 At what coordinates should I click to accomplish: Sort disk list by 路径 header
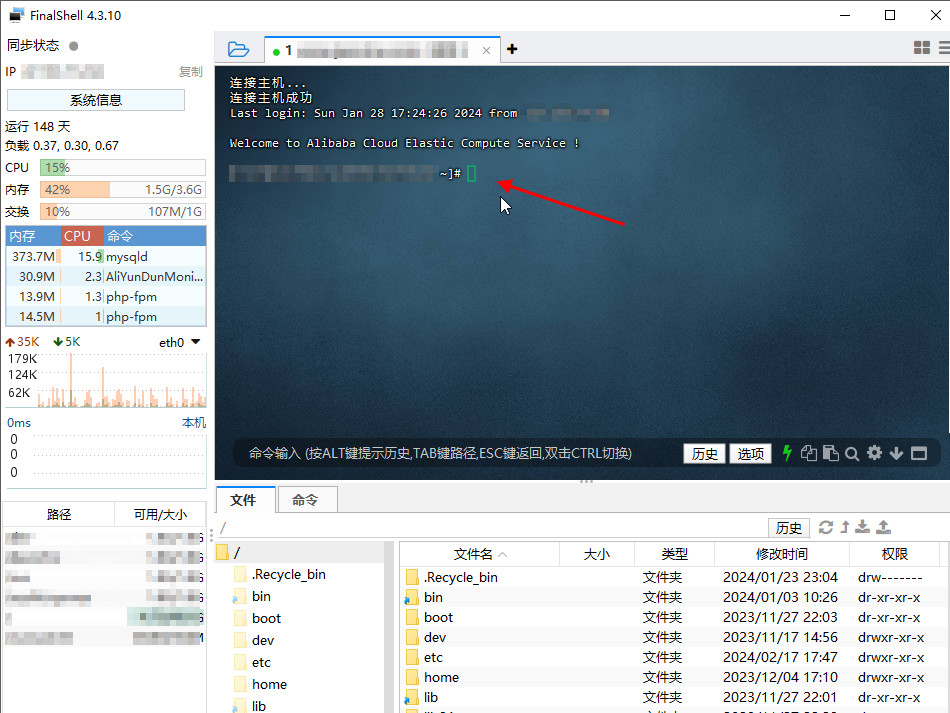click(59, 514)
